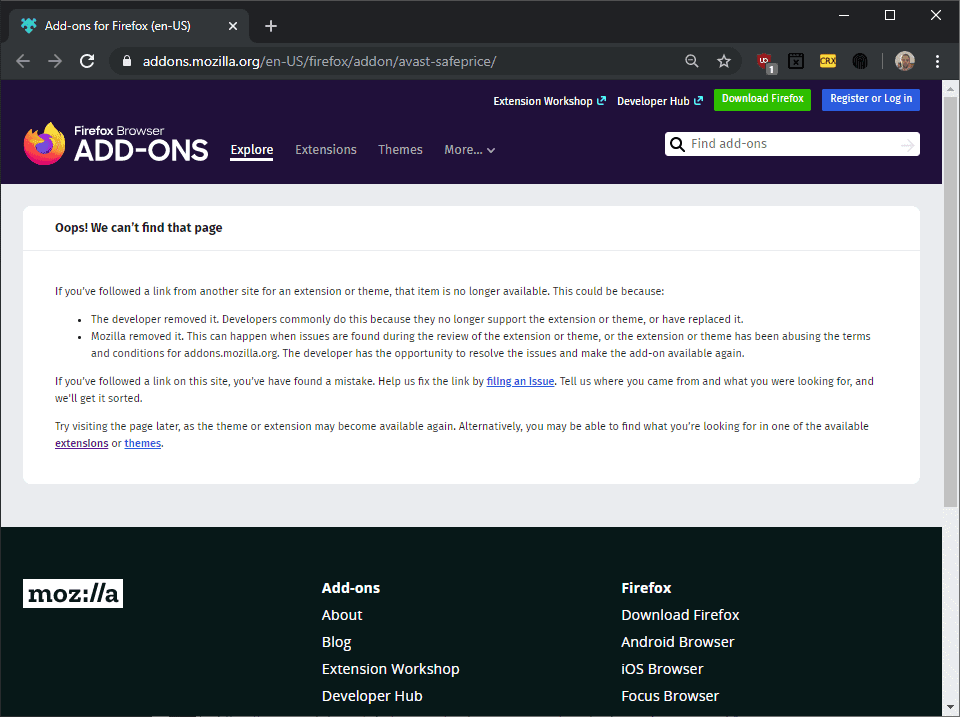Bookmark this page with the star icon
Screen dimensions: 960x717
click(x=724, y=61)
